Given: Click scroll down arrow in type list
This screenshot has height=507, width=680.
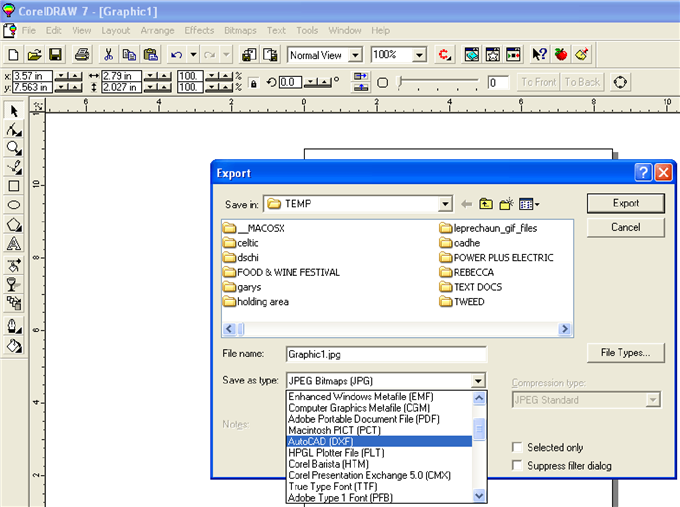Looking at the screenshot, I should pyautogui.click(x=479, y=495).
